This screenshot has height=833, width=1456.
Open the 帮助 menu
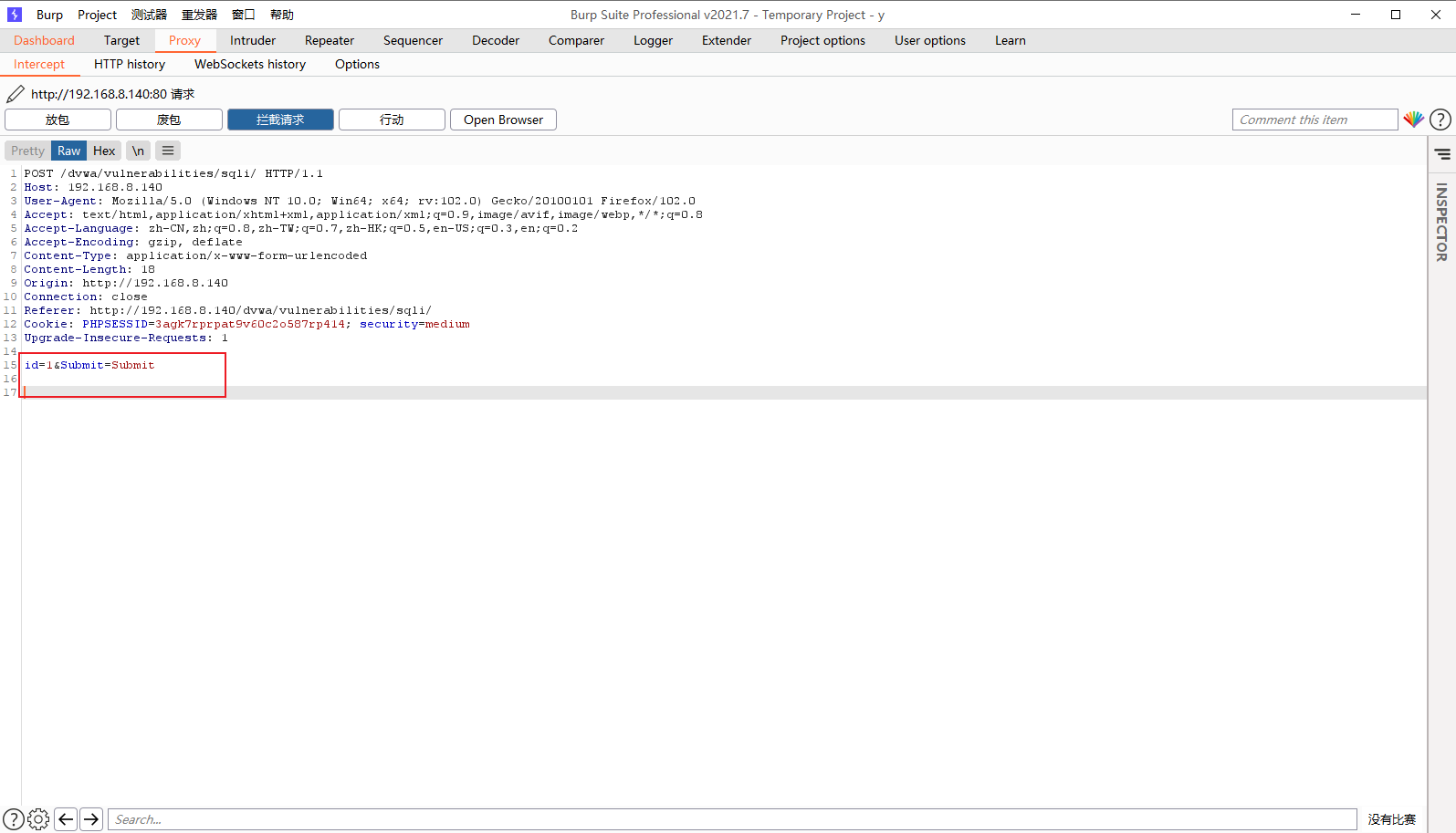click(282, 15)
